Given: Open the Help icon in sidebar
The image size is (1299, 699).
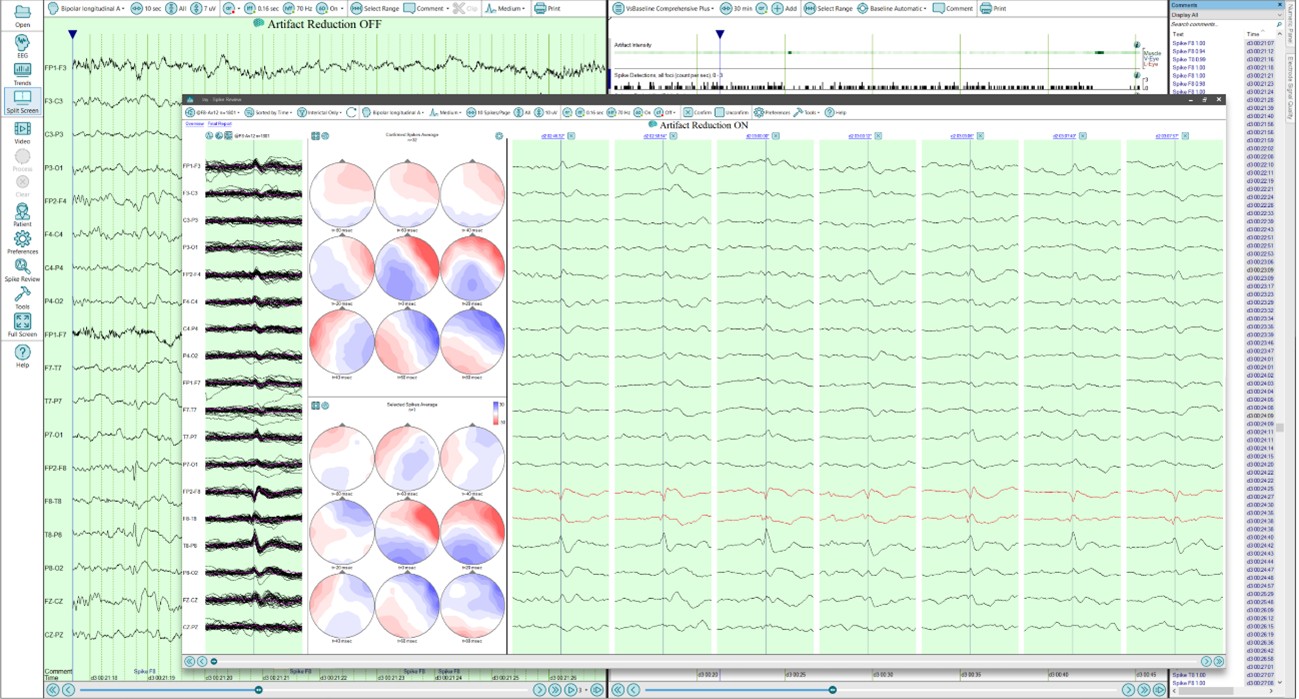Looking at the screenshot, I should tap(22, 356).
